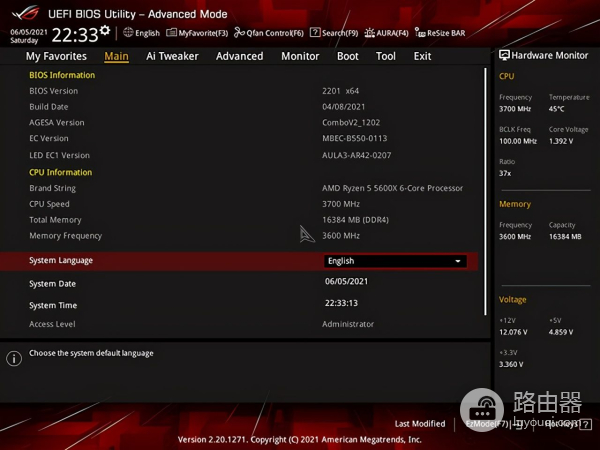The height and width of the screenshot is (450, 600).
Task: Select the System Time value field
Action: [341, 303]
